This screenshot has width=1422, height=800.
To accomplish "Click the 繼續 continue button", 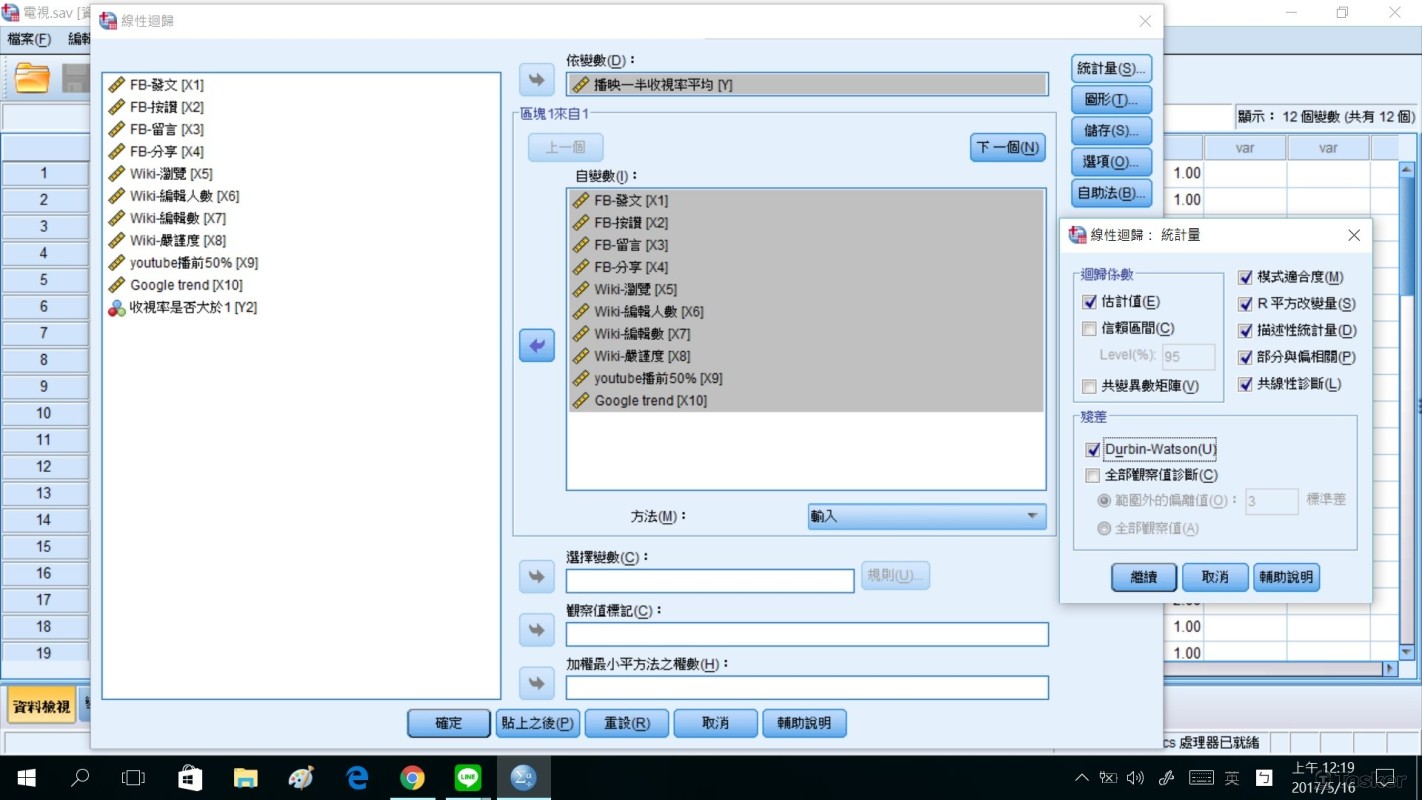I will coord(1143,578).
